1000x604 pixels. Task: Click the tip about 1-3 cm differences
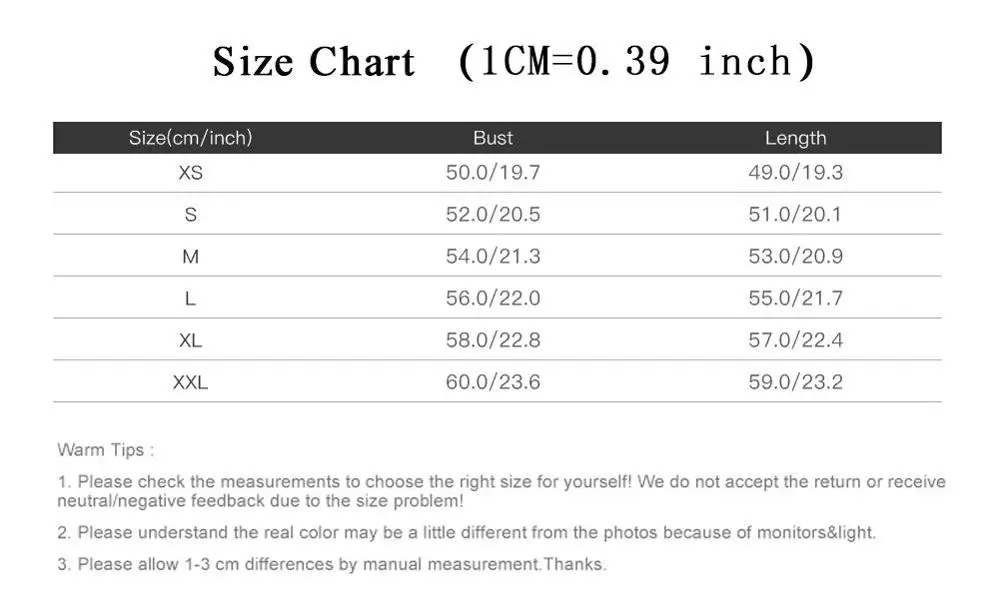332,564
